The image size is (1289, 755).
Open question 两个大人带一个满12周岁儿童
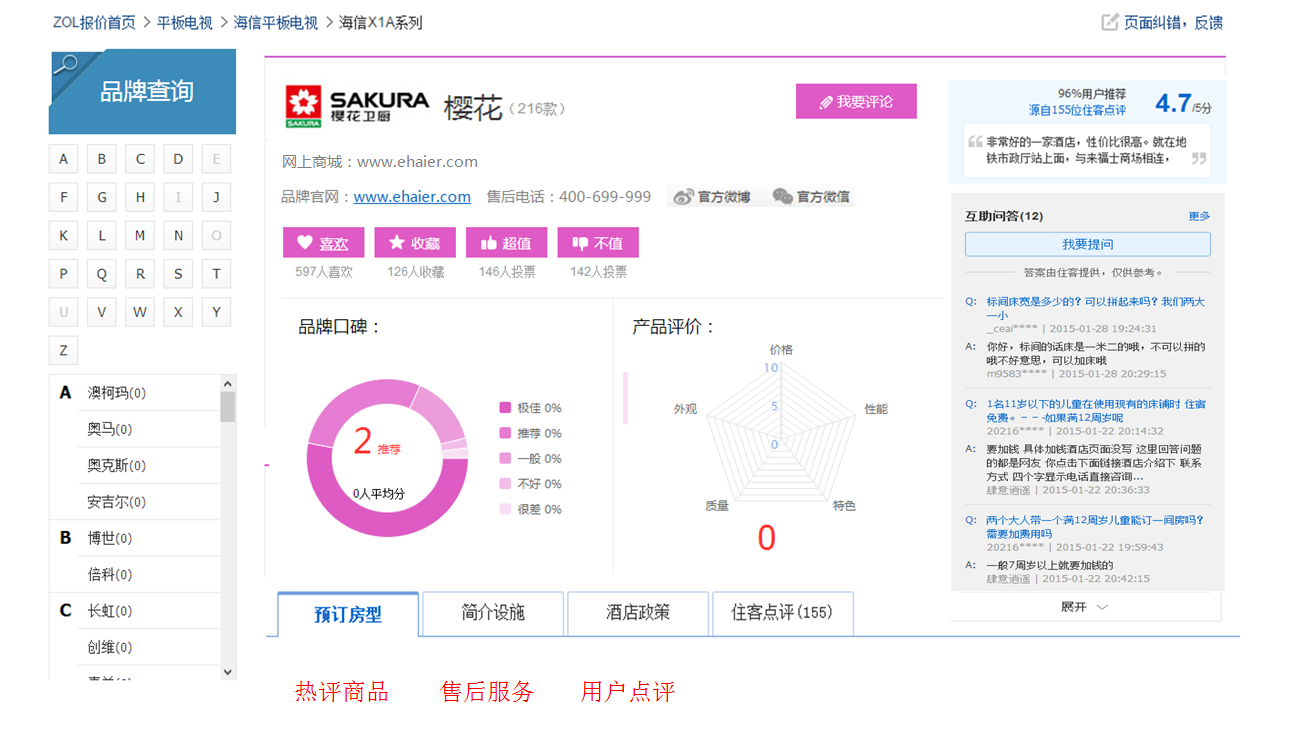pos(1095,527)
